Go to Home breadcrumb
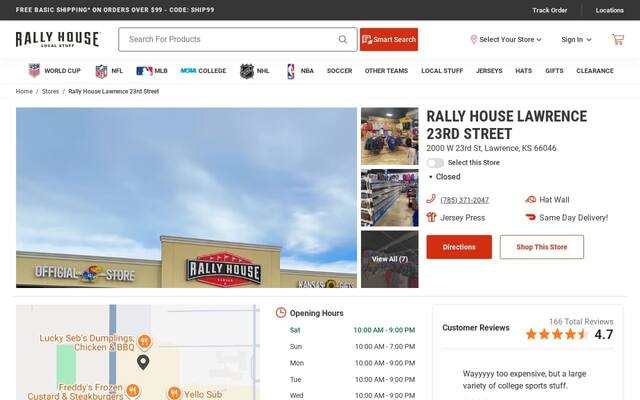 24,91
